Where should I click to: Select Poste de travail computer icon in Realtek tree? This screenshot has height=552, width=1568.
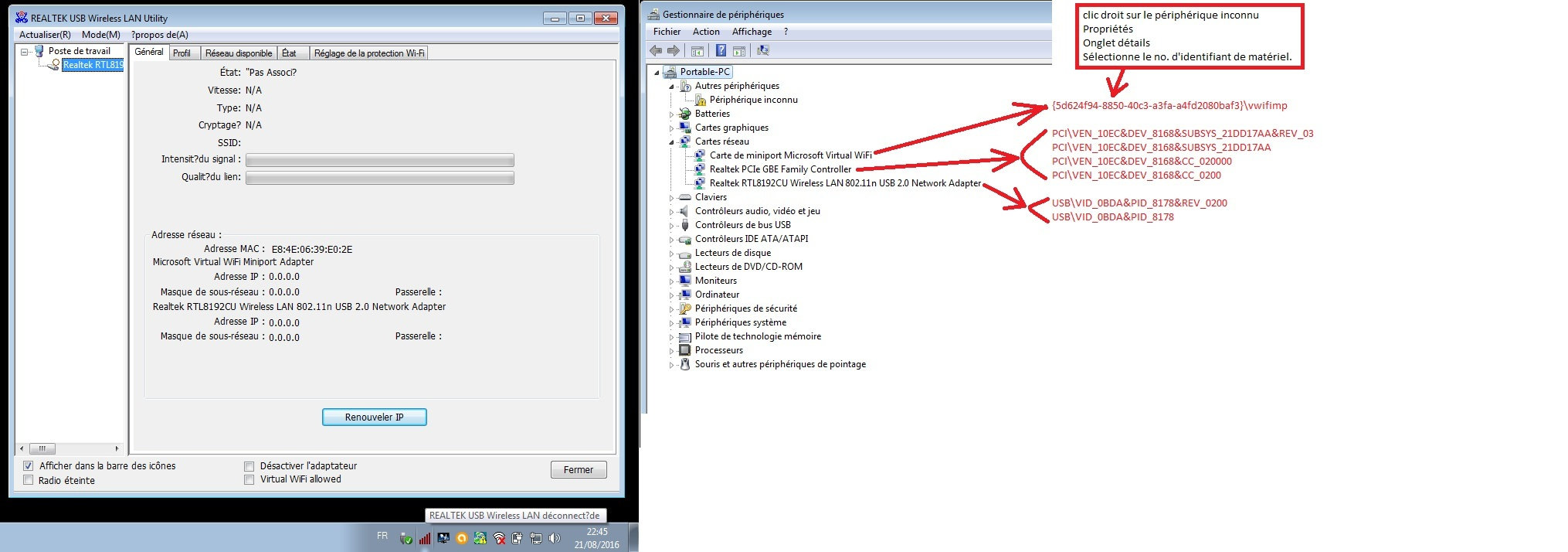pos(39,51)
